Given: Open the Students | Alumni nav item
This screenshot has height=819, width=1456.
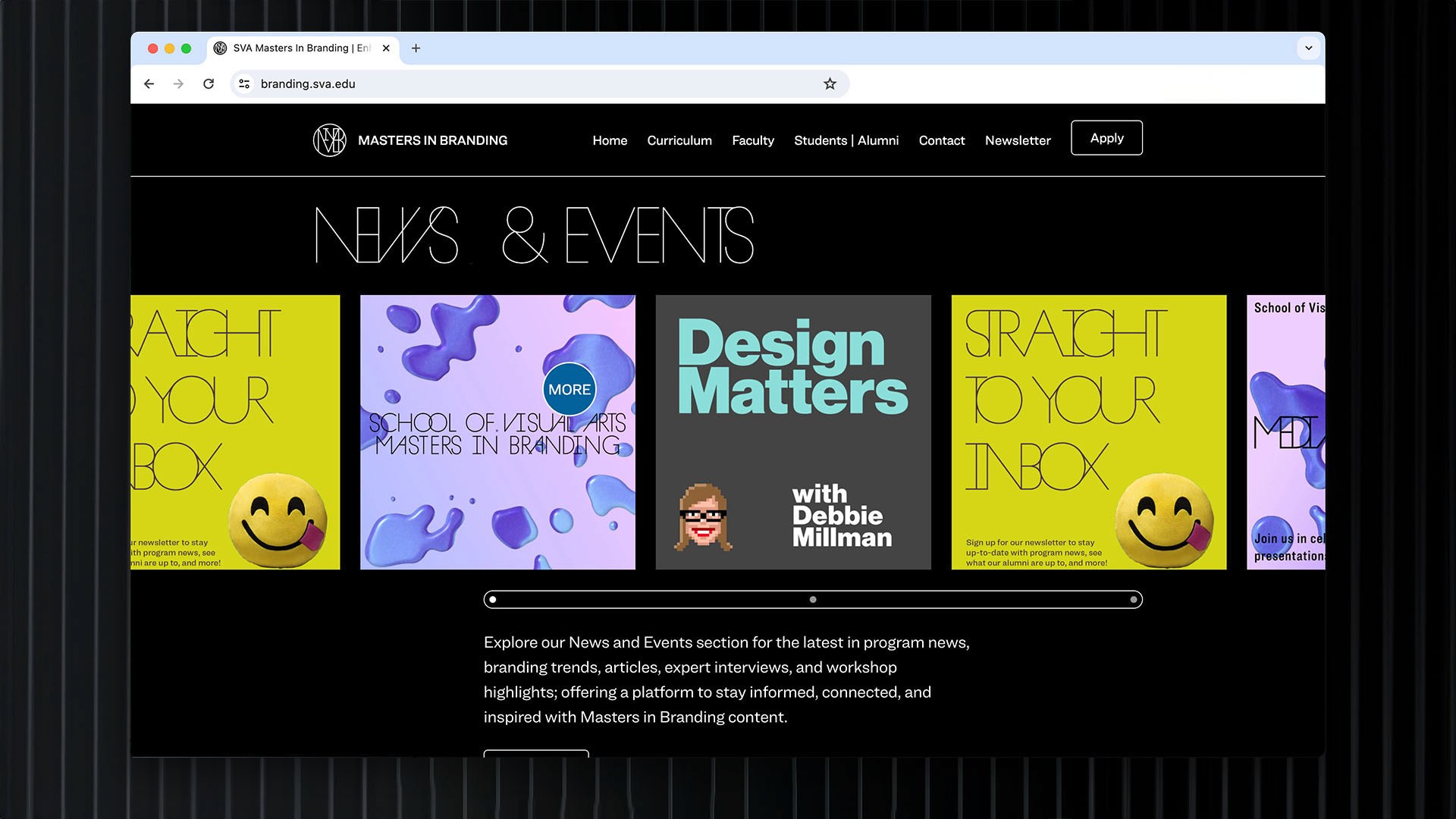Looking at the screenshot, I should point(846,140).
